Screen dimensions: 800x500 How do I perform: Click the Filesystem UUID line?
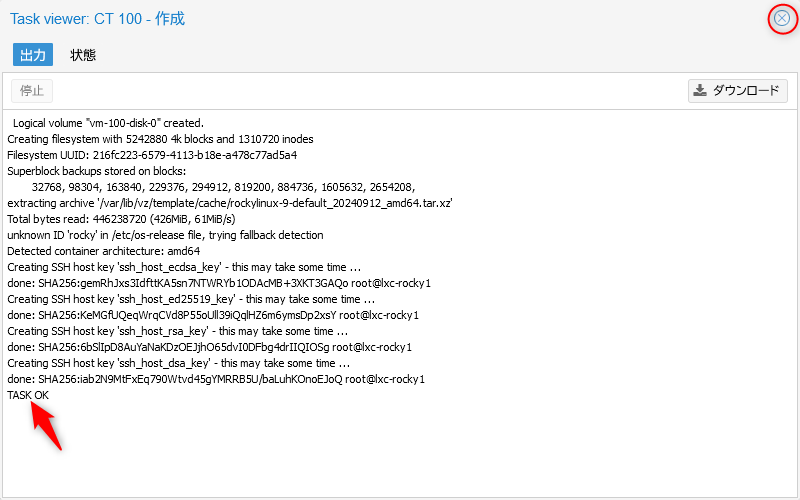click(x=152, y=155)
